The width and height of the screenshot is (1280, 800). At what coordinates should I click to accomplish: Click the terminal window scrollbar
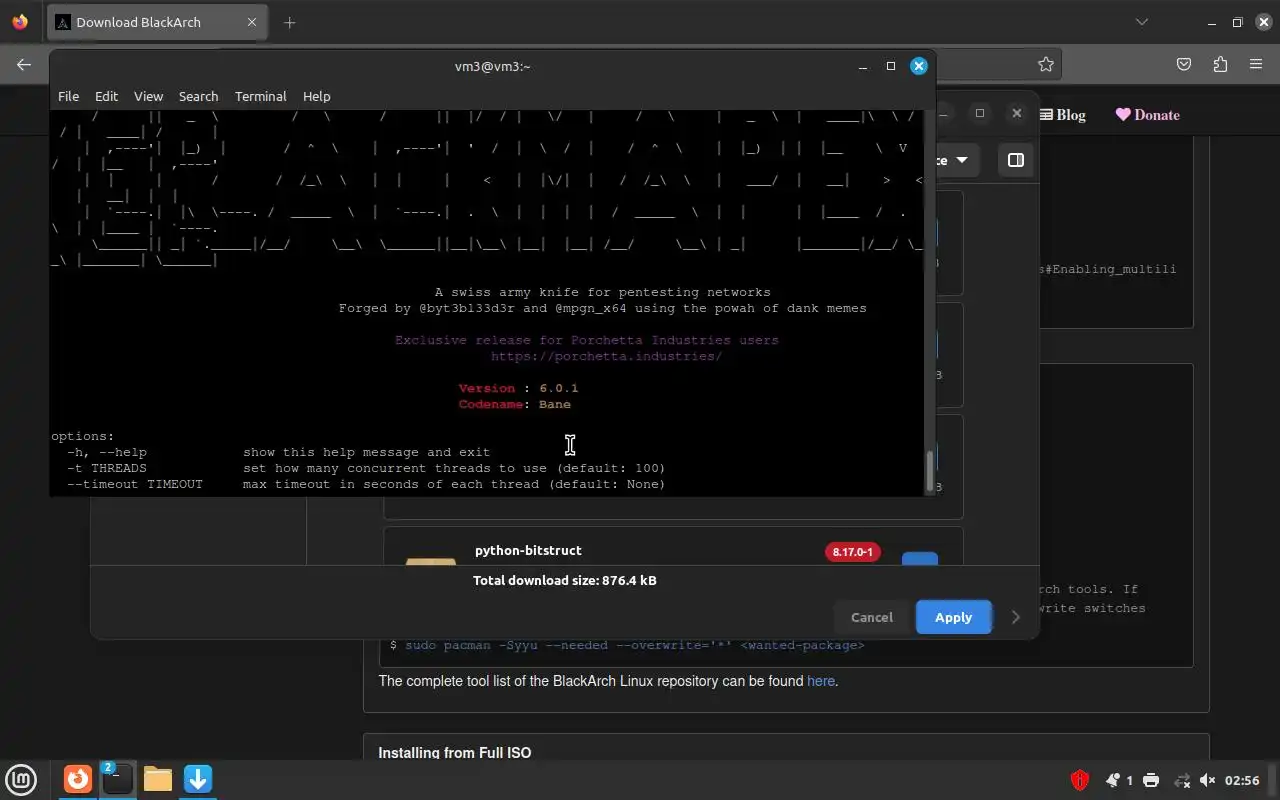pos(930,471)
